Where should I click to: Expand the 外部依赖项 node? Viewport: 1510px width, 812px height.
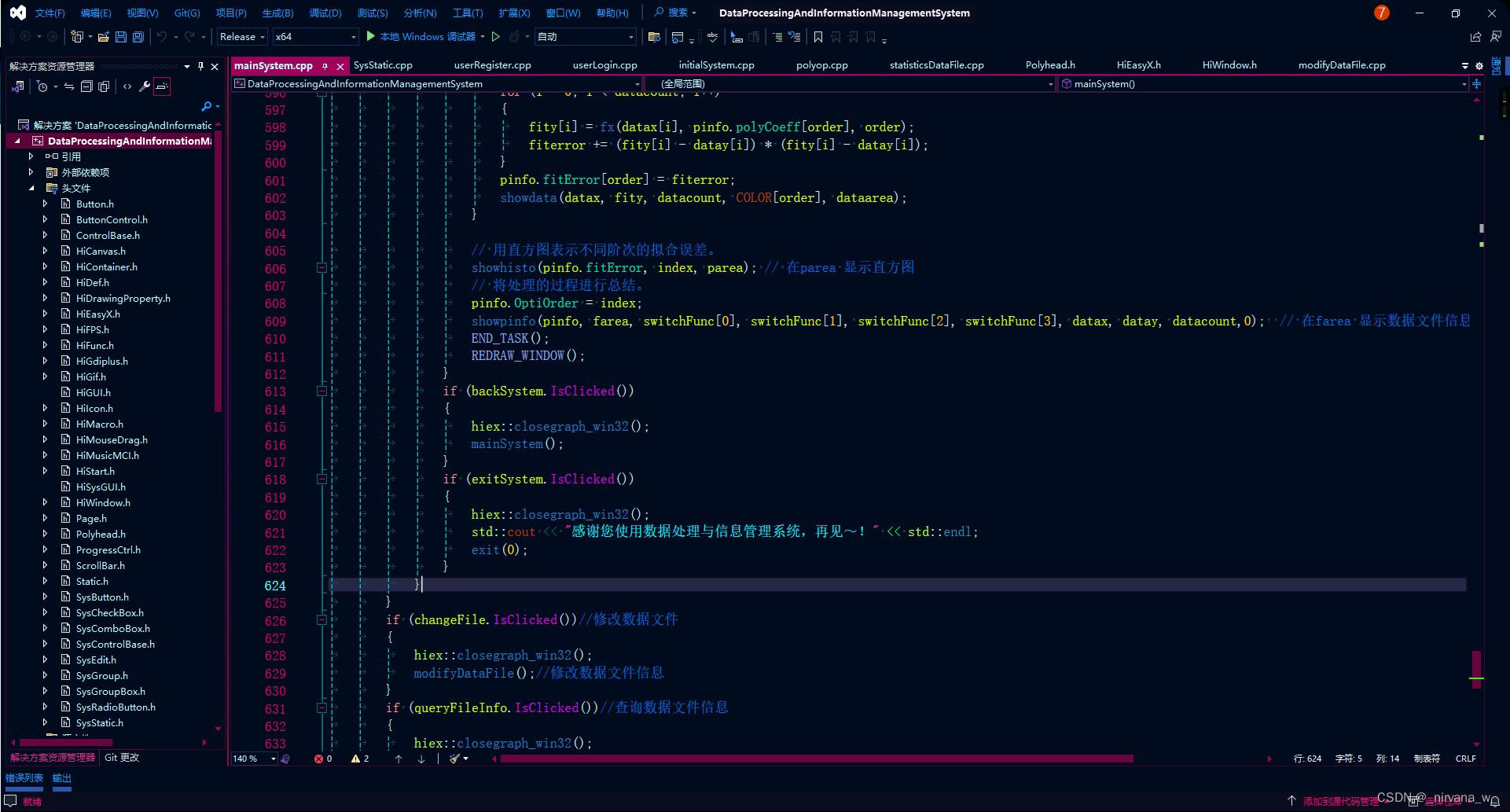(31, 172)
